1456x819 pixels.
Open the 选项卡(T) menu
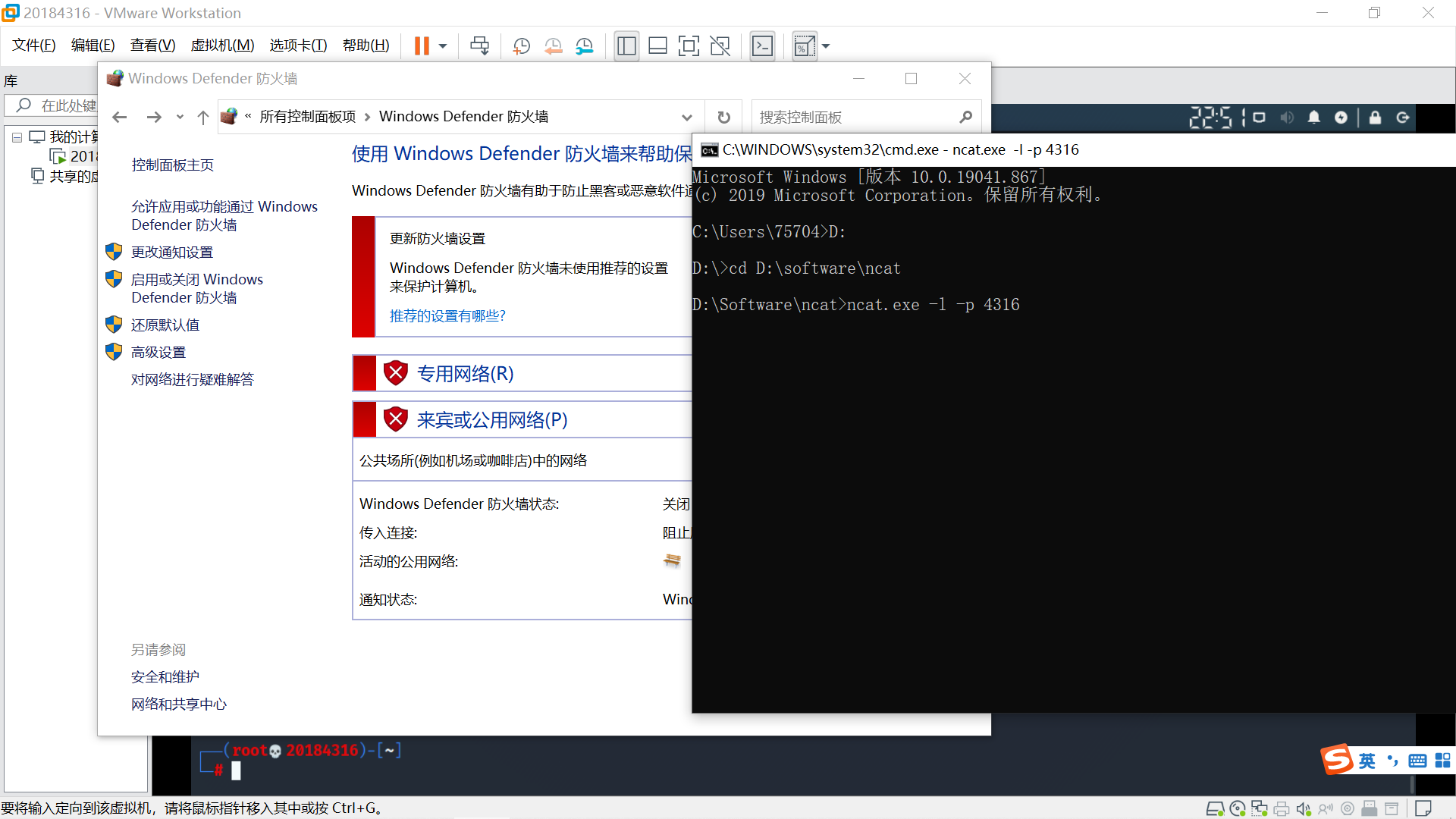point(298,45)
